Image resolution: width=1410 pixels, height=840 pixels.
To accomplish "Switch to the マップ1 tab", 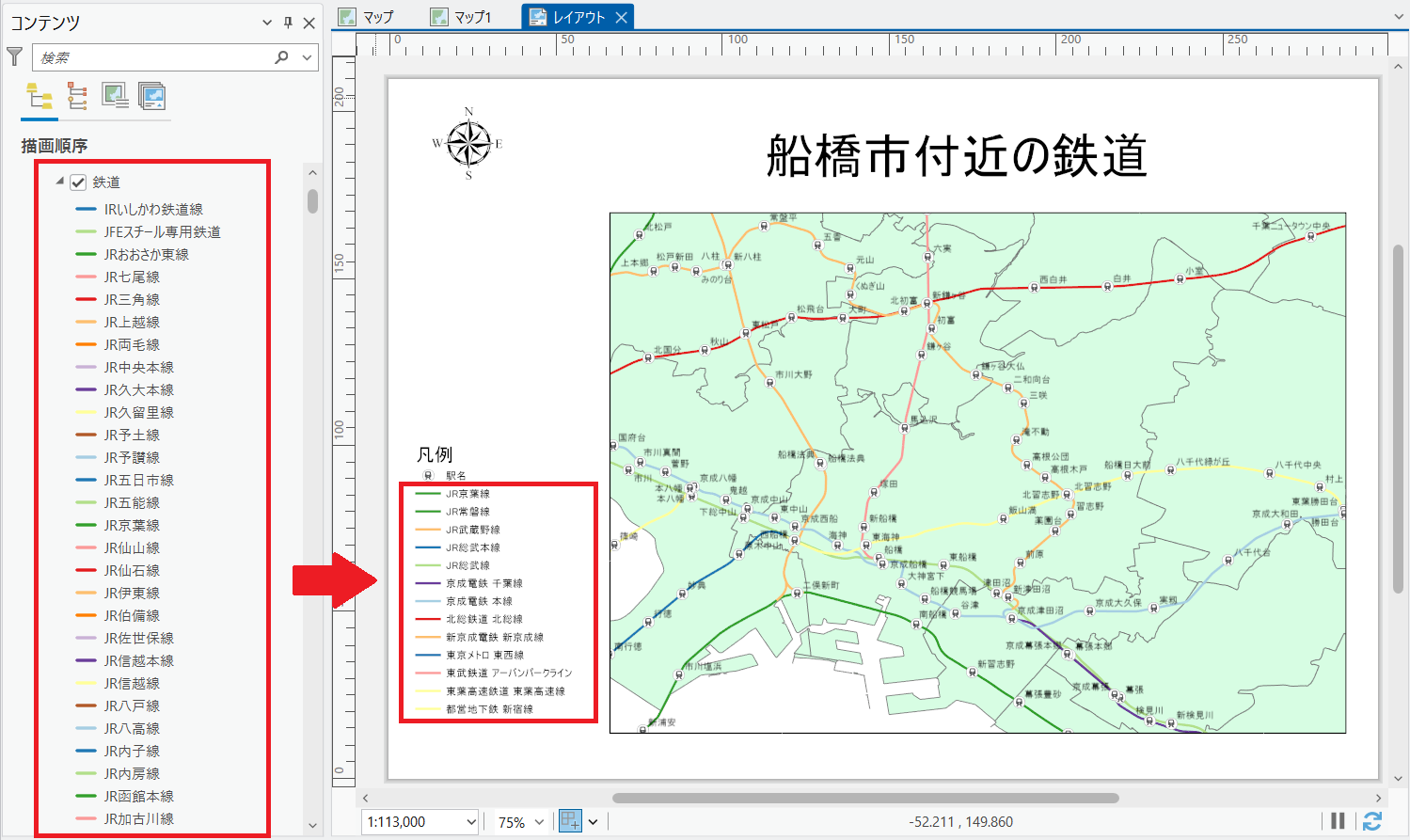I will (x=462, y=17).
